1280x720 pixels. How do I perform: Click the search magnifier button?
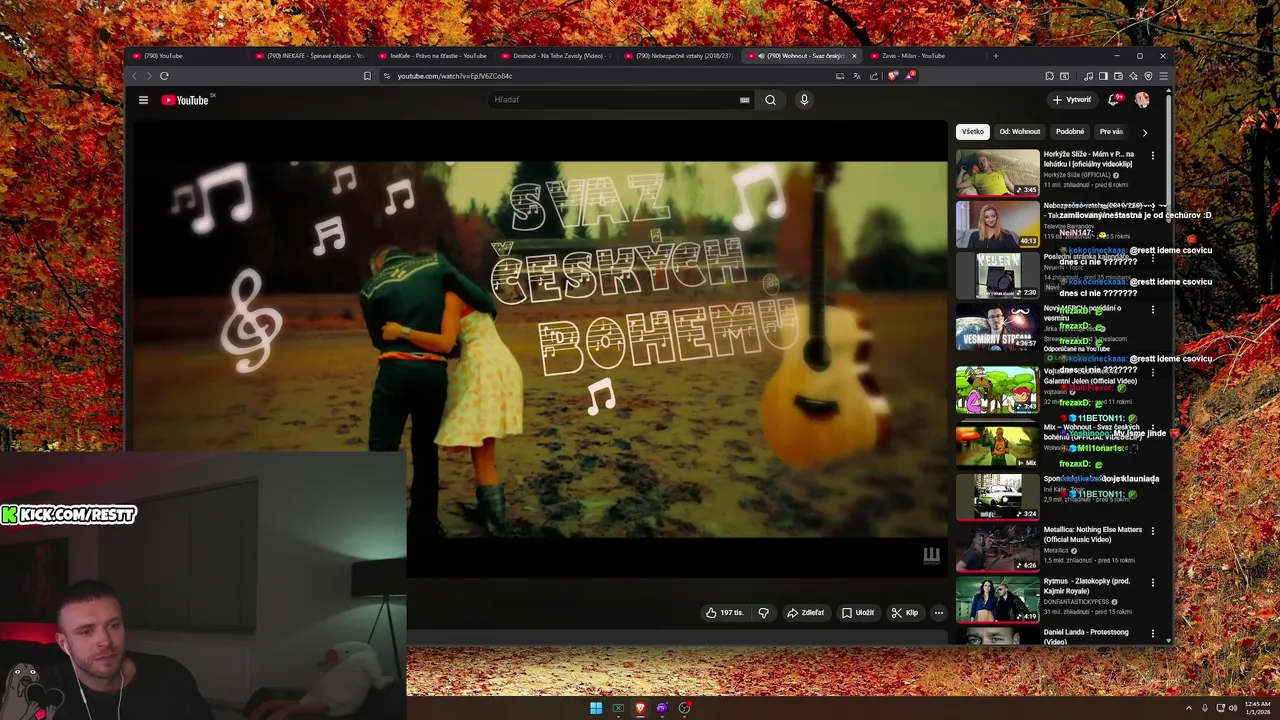(770, 100)
